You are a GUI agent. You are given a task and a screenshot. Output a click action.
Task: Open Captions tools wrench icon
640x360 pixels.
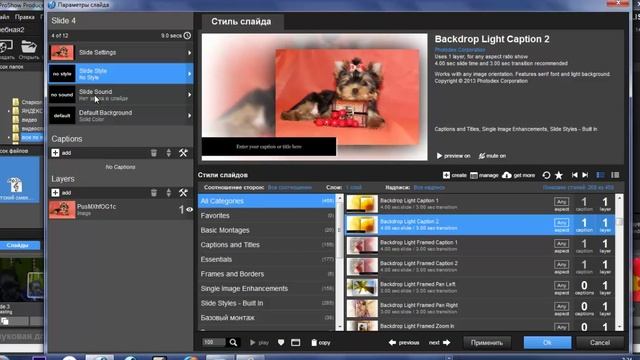pos(183,153)
